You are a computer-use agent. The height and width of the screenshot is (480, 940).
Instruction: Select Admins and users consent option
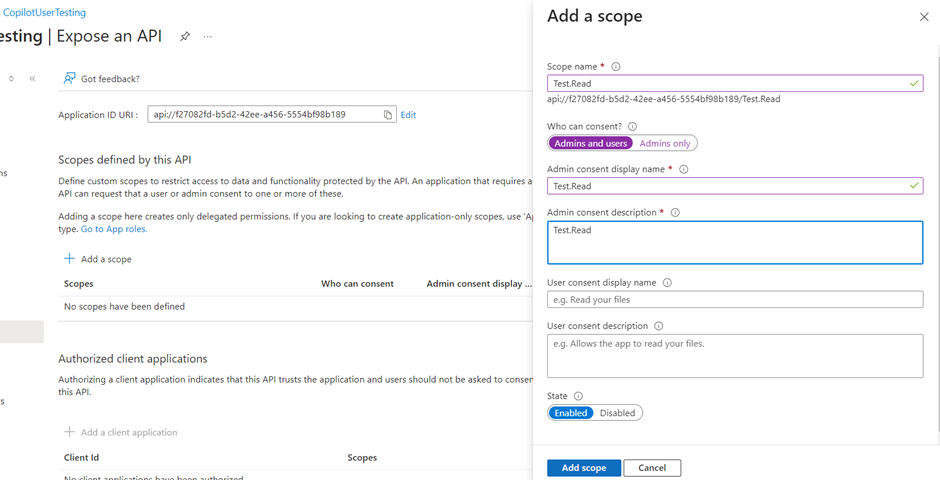[x=591, y=143]
